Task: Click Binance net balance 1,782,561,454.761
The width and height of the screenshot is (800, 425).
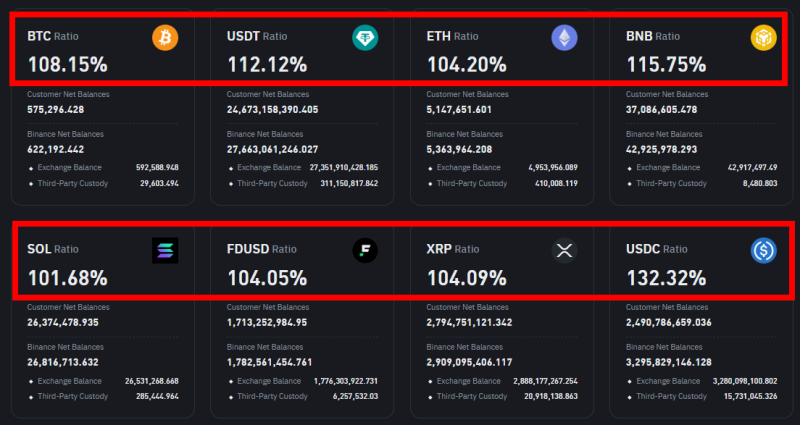Action: [x=269, y=362]
